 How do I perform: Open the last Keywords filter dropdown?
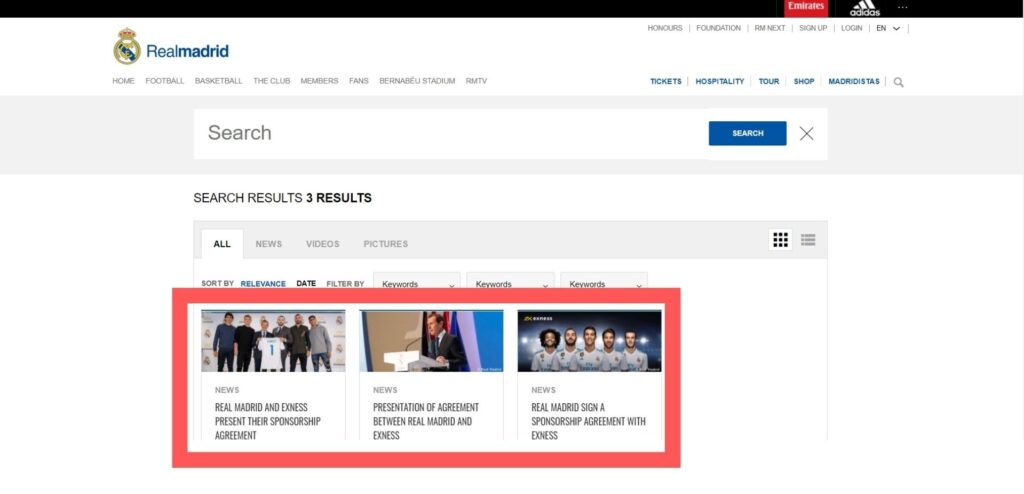tap(604, 284)
